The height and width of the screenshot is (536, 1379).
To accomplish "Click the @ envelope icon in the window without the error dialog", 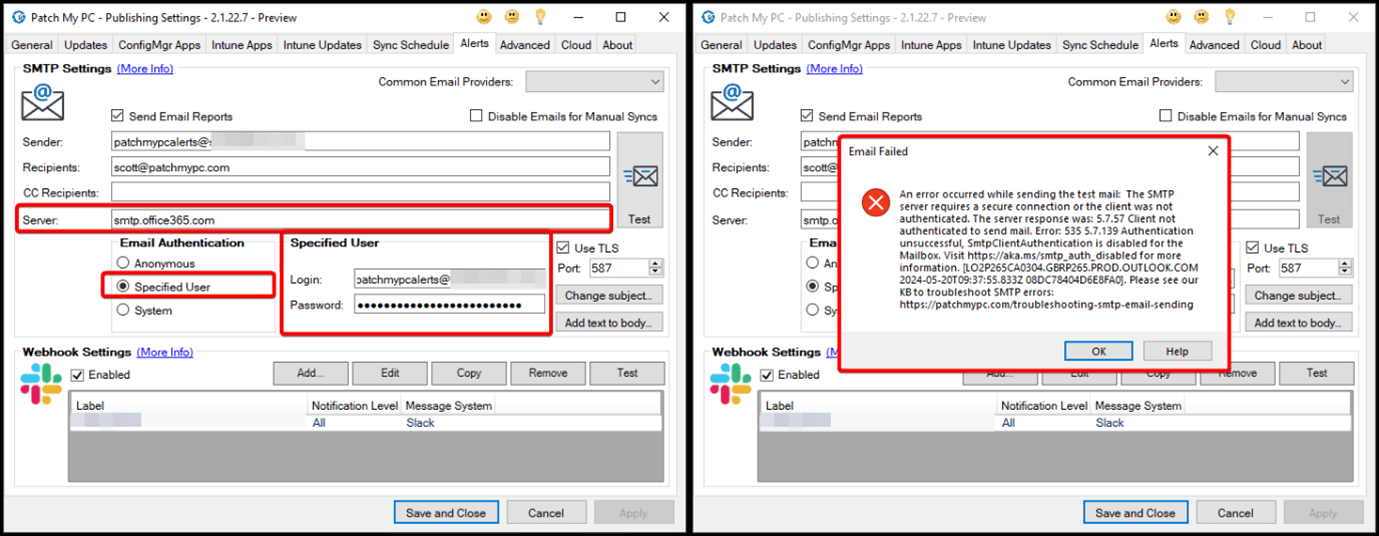I will [42, 102].
